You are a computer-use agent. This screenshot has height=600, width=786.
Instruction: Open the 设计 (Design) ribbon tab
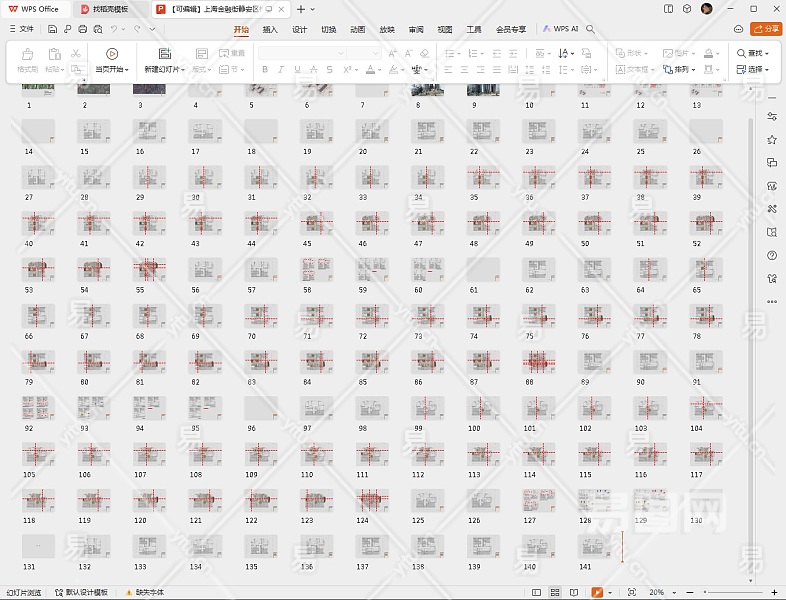[x=299, y=29]
